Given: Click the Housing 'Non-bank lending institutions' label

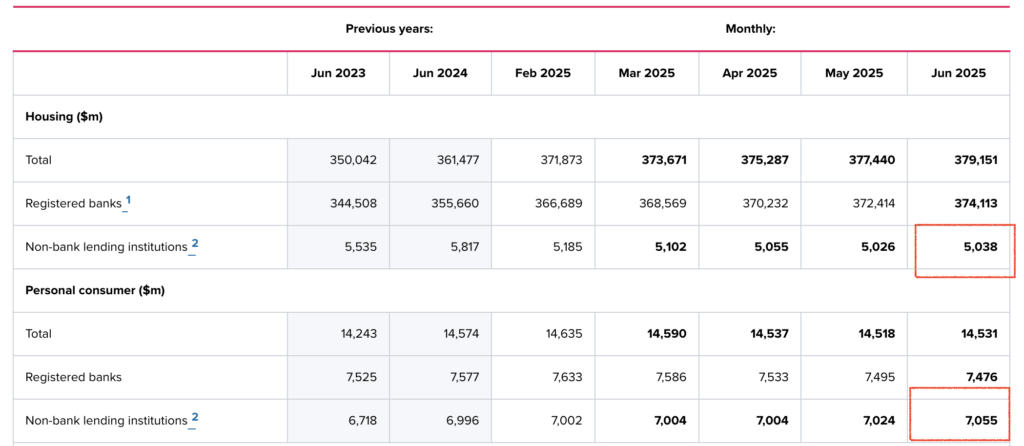Looking at the screenshot, I should pyautogui.click(x=106, y=247).
